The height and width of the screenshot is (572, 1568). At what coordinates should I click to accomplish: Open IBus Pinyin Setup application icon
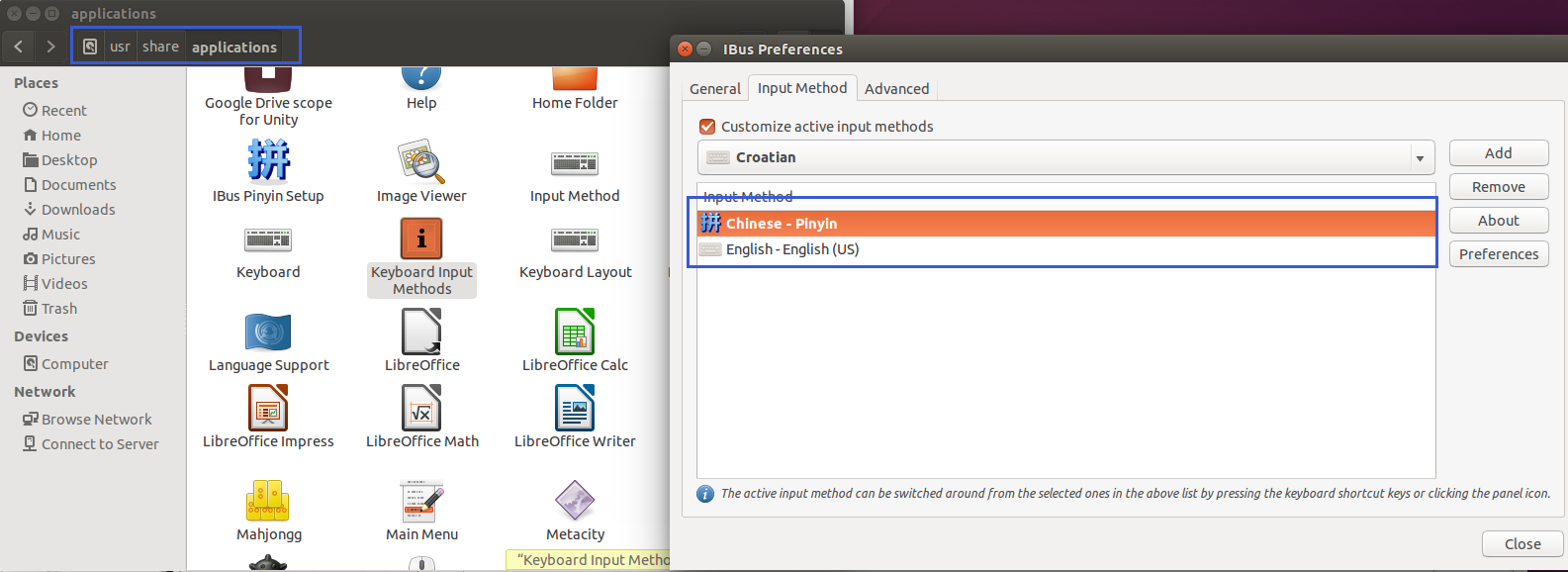coord(268,160)
